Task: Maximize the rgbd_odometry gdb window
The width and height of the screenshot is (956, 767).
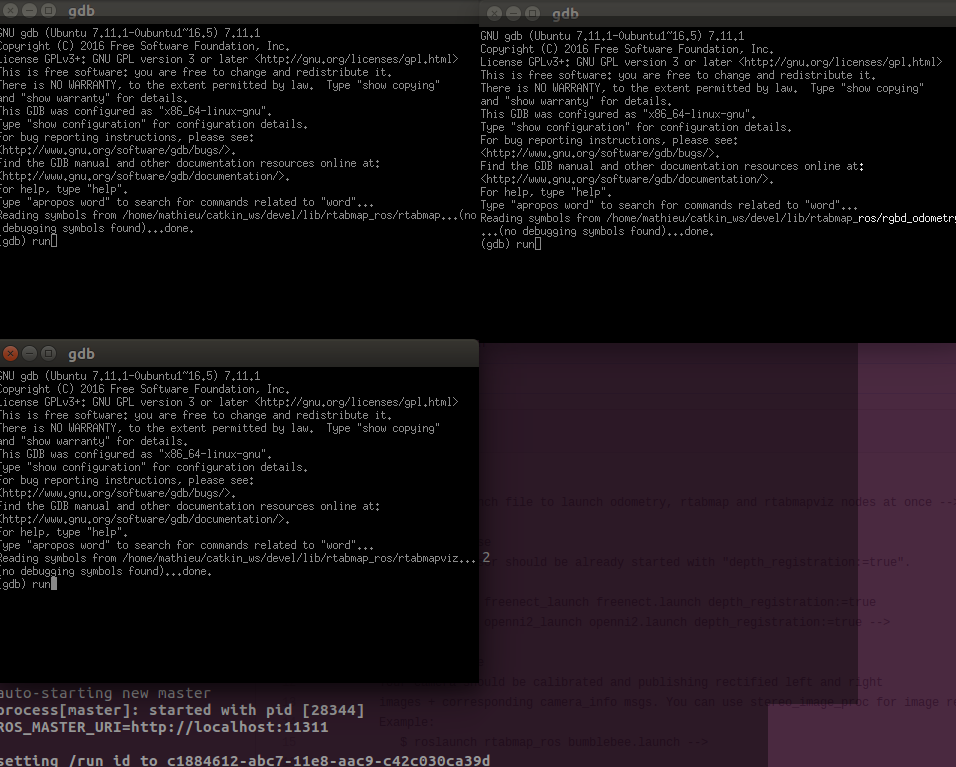Action: (532, 13)
